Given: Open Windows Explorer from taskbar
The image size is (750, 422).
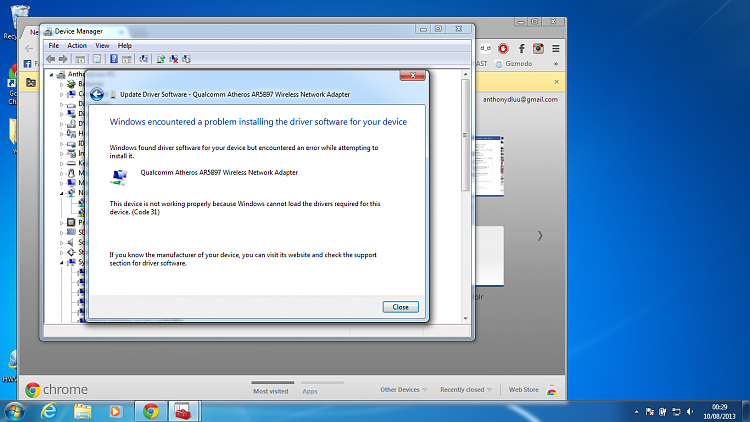Looking at the screenshot, I should tap(82, 411).
